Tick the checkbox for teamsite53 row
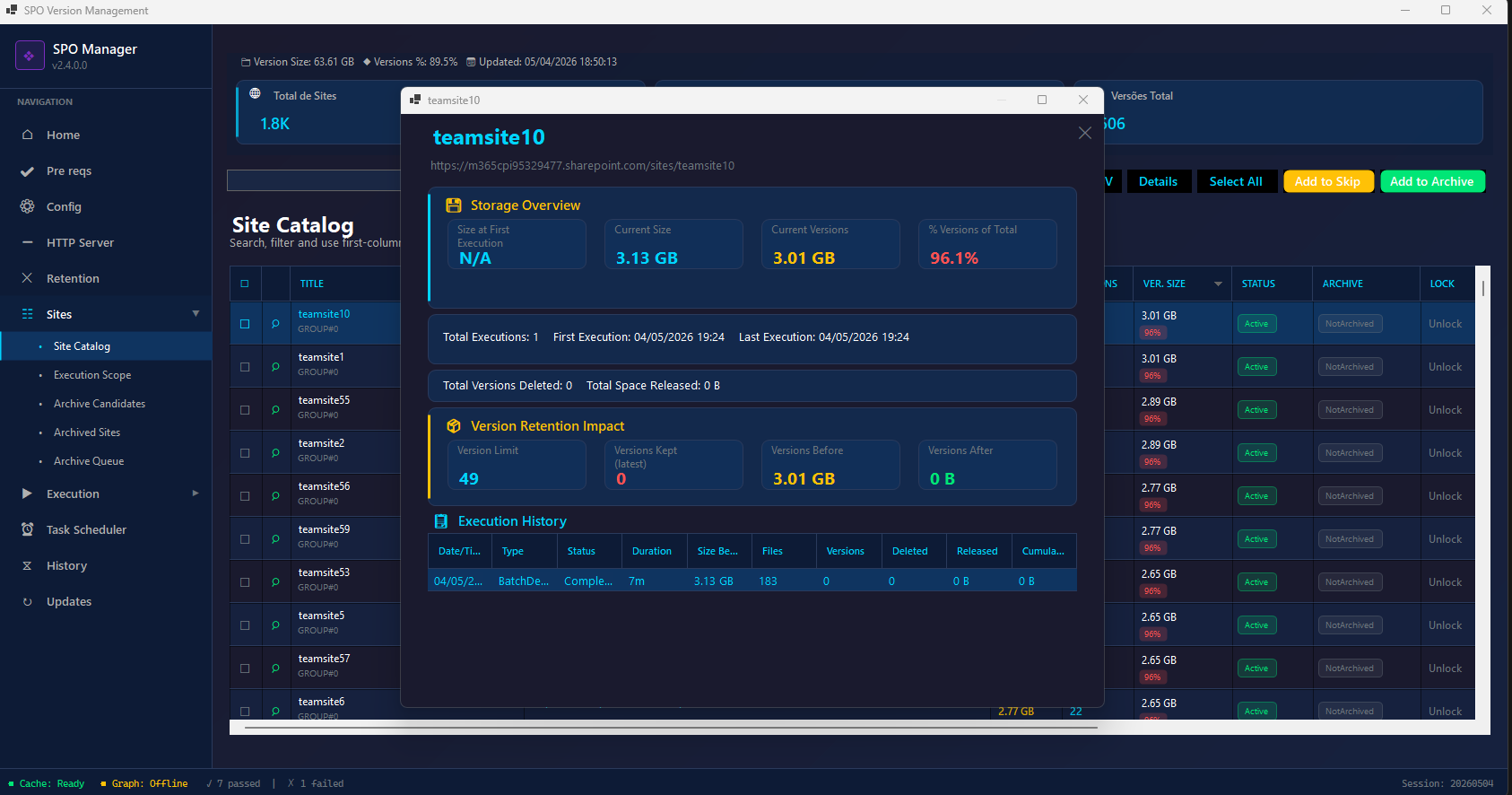Image resolution: width=1512 pixels, height=795 pixels. click(245, 582)
